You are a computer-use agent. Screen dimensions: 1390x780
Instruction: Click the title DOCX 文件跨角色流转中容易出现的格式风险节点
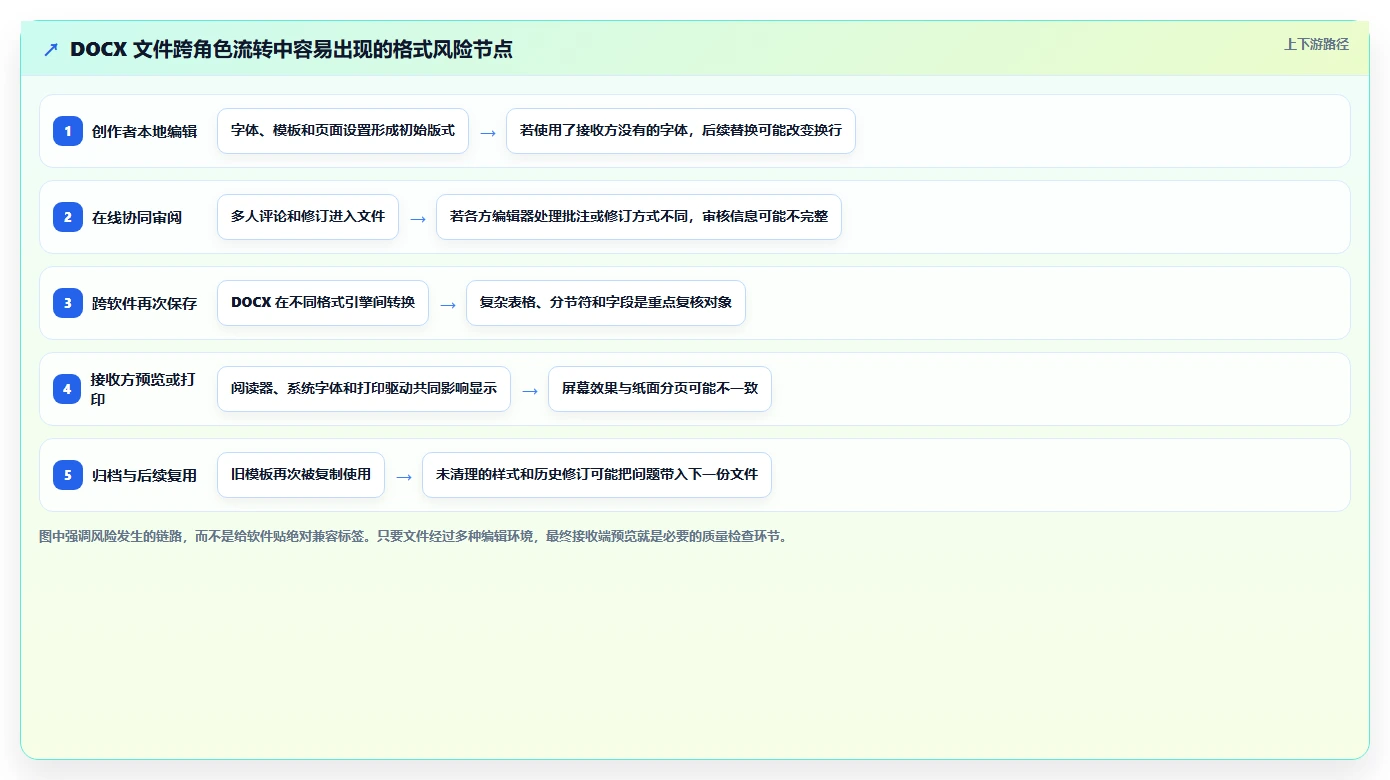click(x=291, y=50)
